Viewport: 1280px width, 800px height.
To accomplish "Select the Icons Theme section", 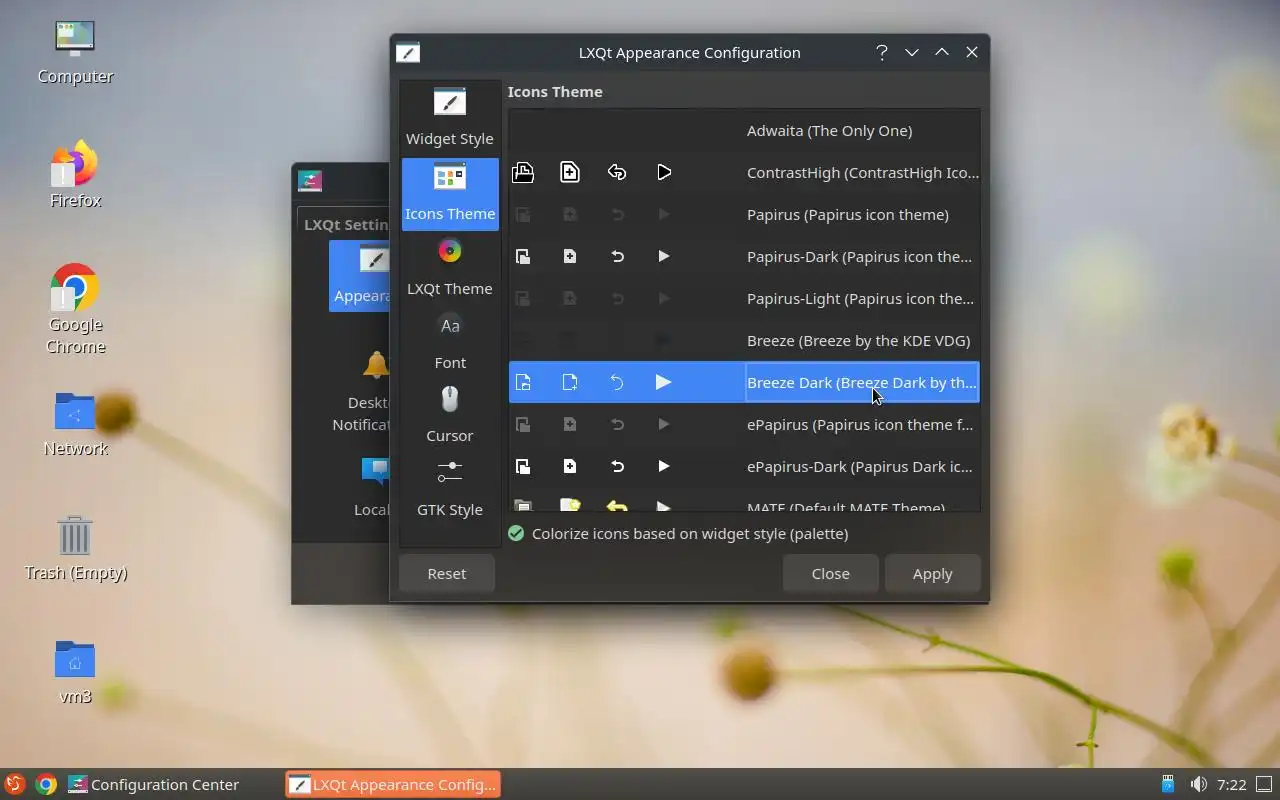I will click(x=450, y=194).
